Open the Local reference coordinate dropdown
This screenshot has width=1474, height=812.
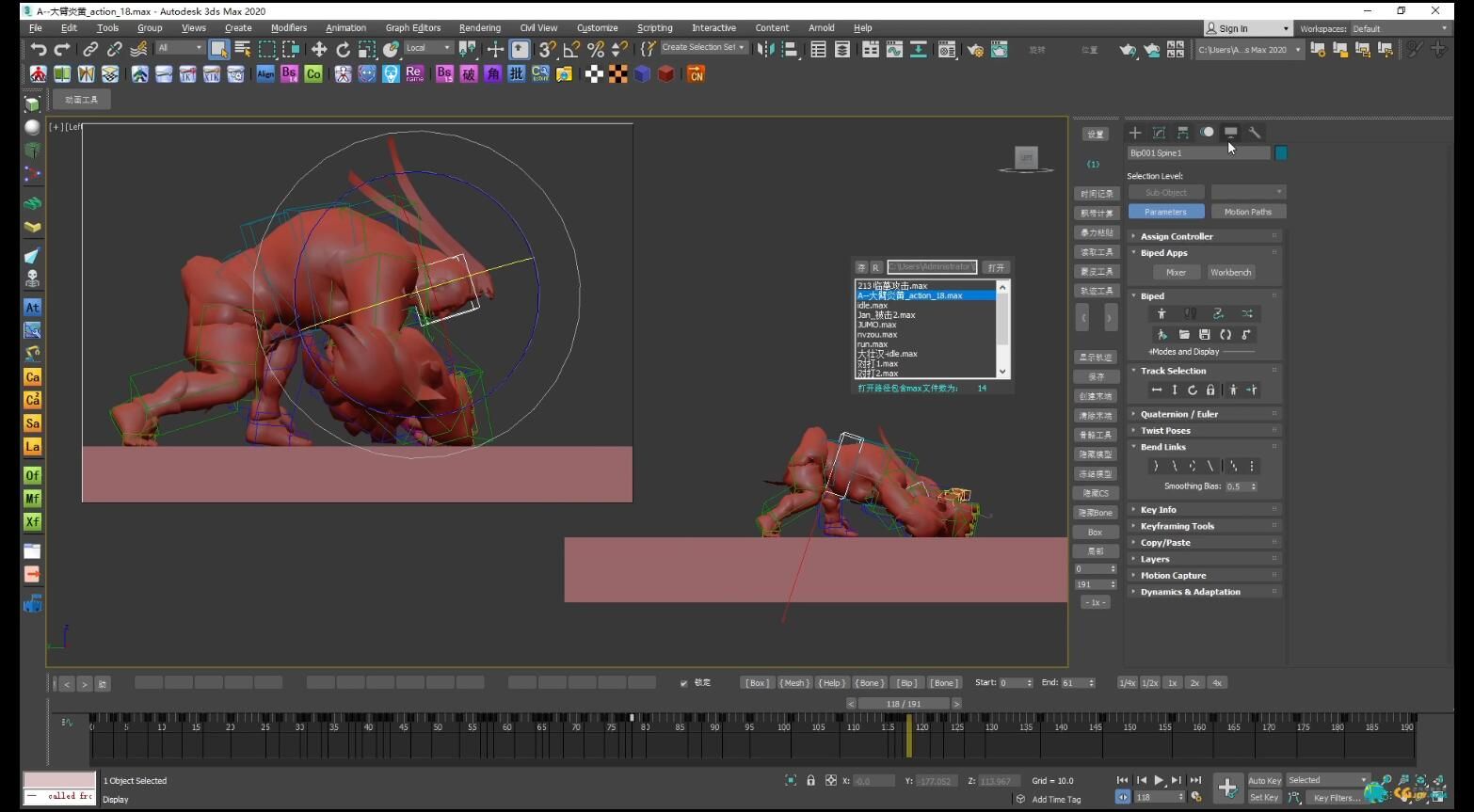coord(428,48)
